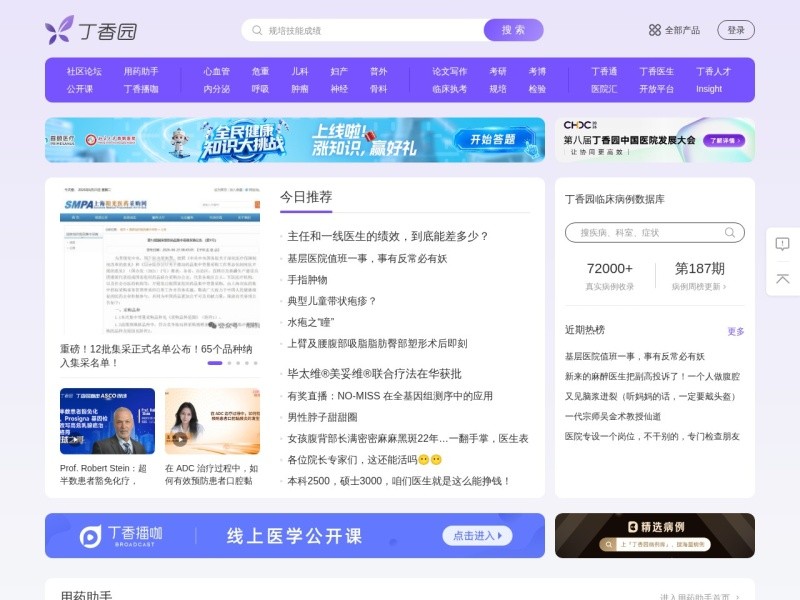
Task: Open 丁香通 in navigation bar
Action: (x=604, y=71)
